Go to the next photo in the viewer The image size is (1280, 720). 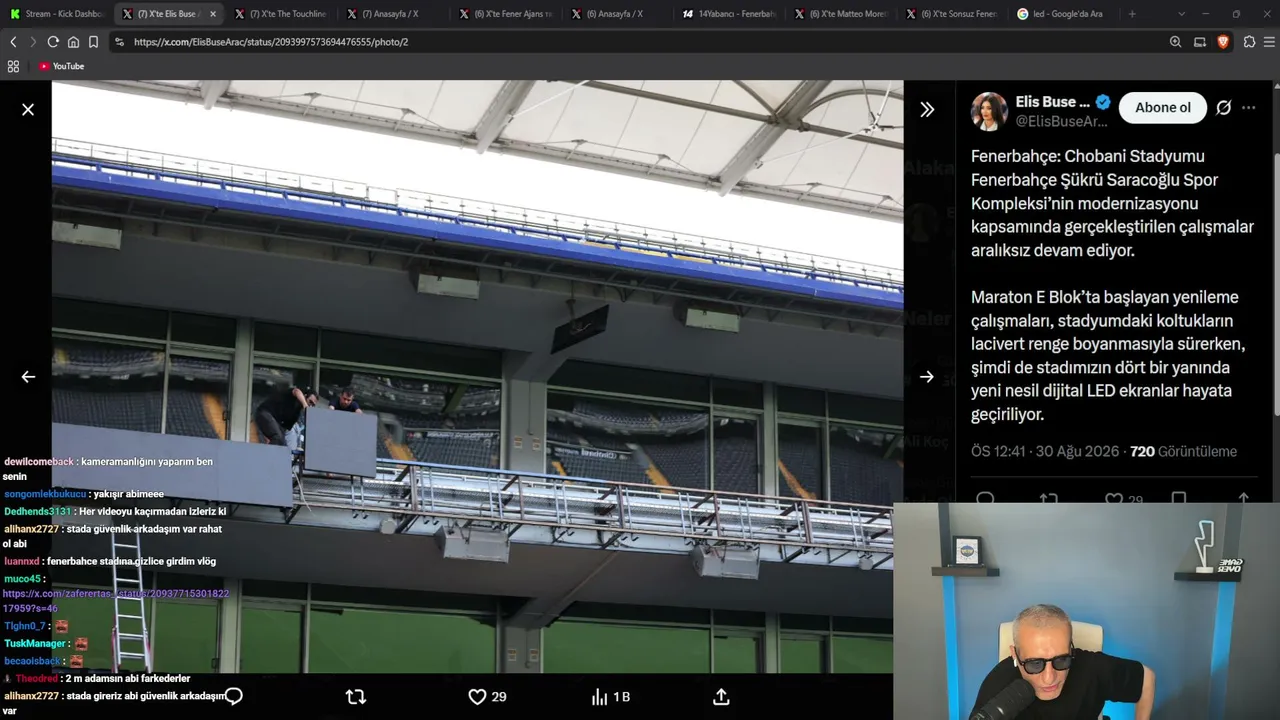(x=927, y=377)
